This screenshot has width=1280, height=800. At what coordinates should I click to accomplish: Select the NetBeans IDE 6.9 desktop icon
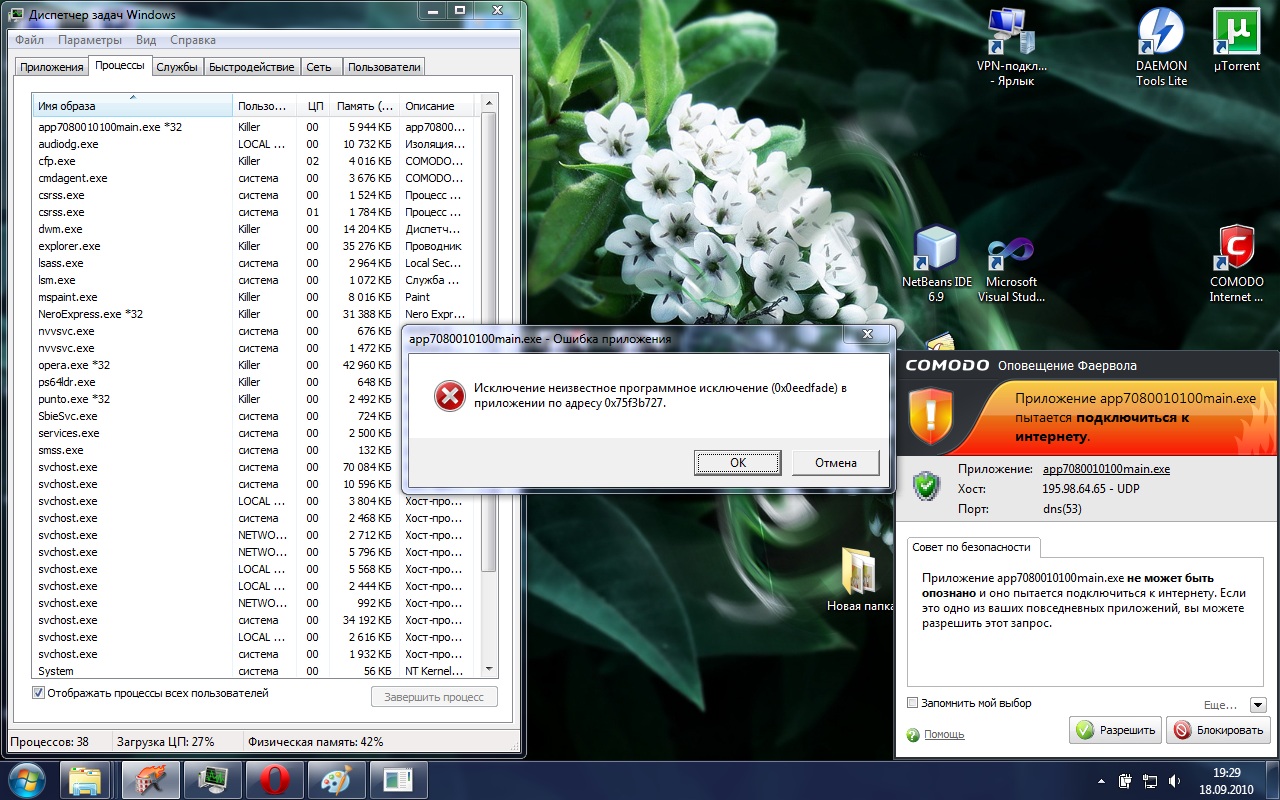coord(936,264)
